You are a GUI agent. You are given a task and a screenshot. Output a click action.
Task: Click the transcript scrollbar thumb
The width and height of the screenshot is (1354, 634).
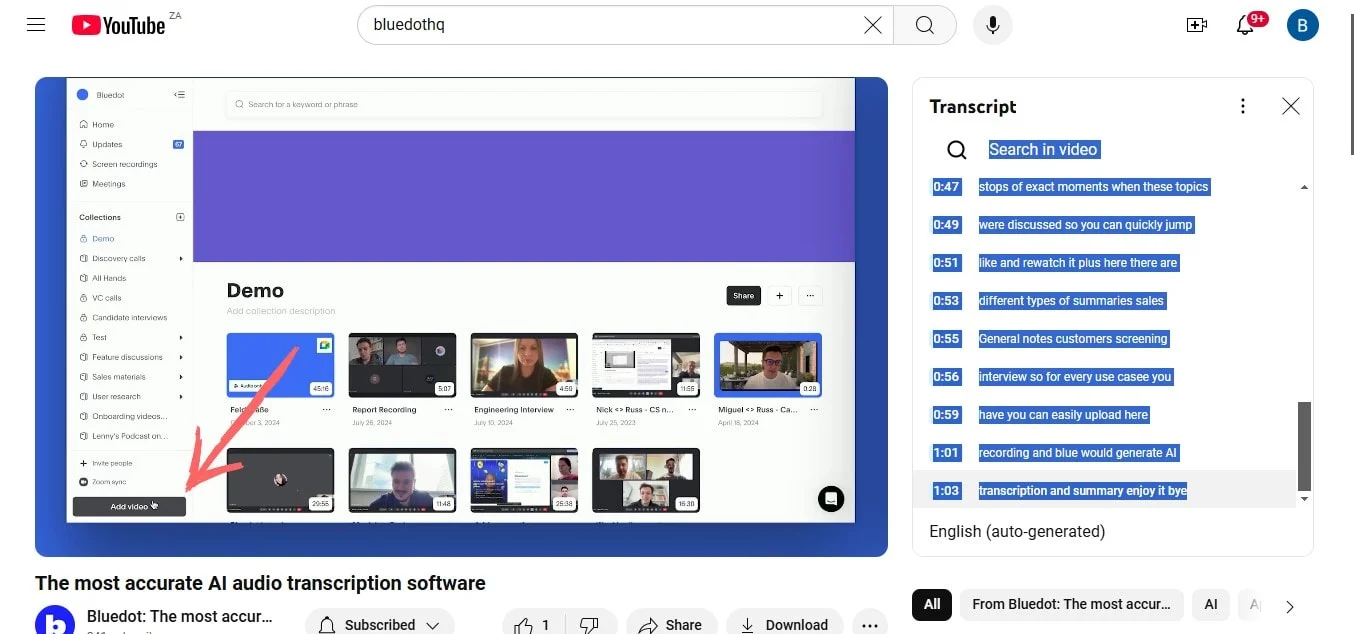point(1304,446)
